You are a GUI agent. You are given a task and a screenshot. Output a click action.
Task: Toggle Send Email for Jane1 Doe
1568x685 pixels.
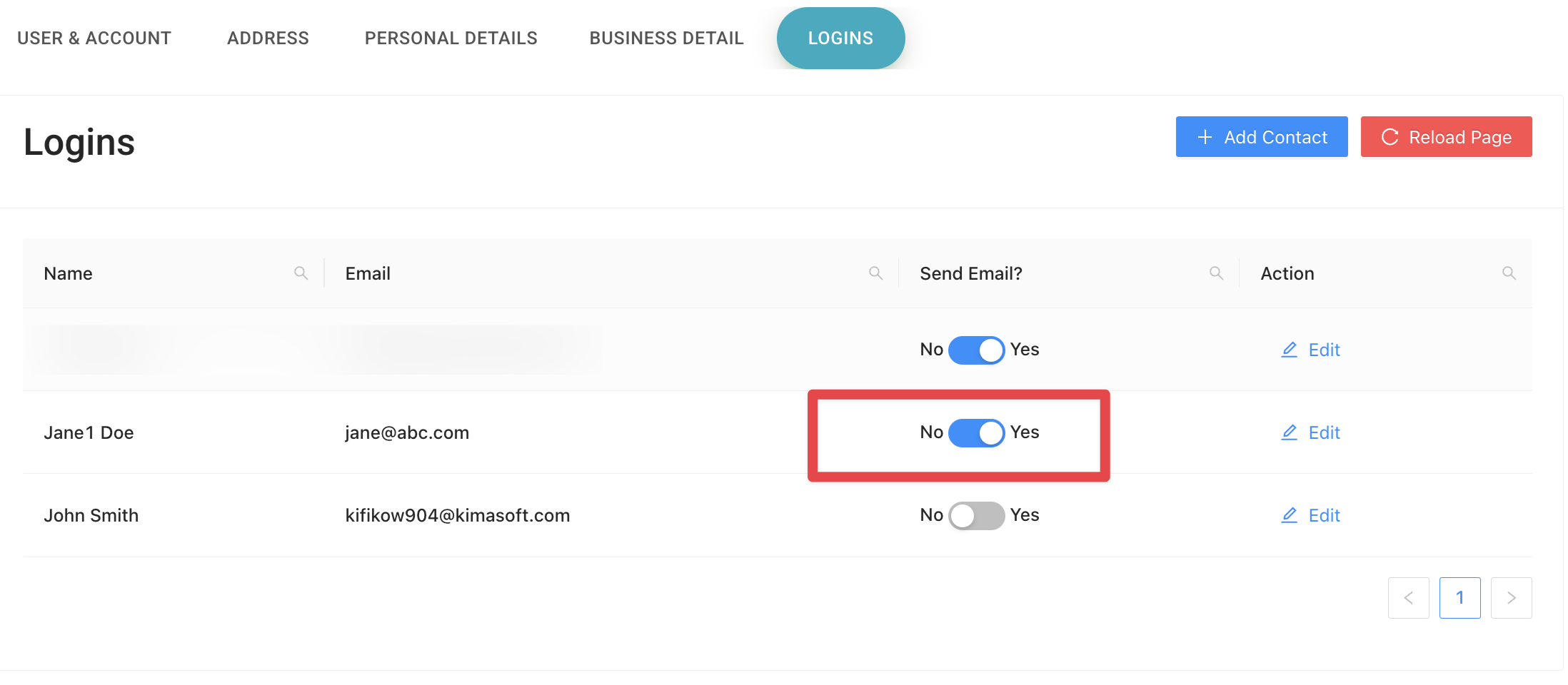[x=976, y=432]
